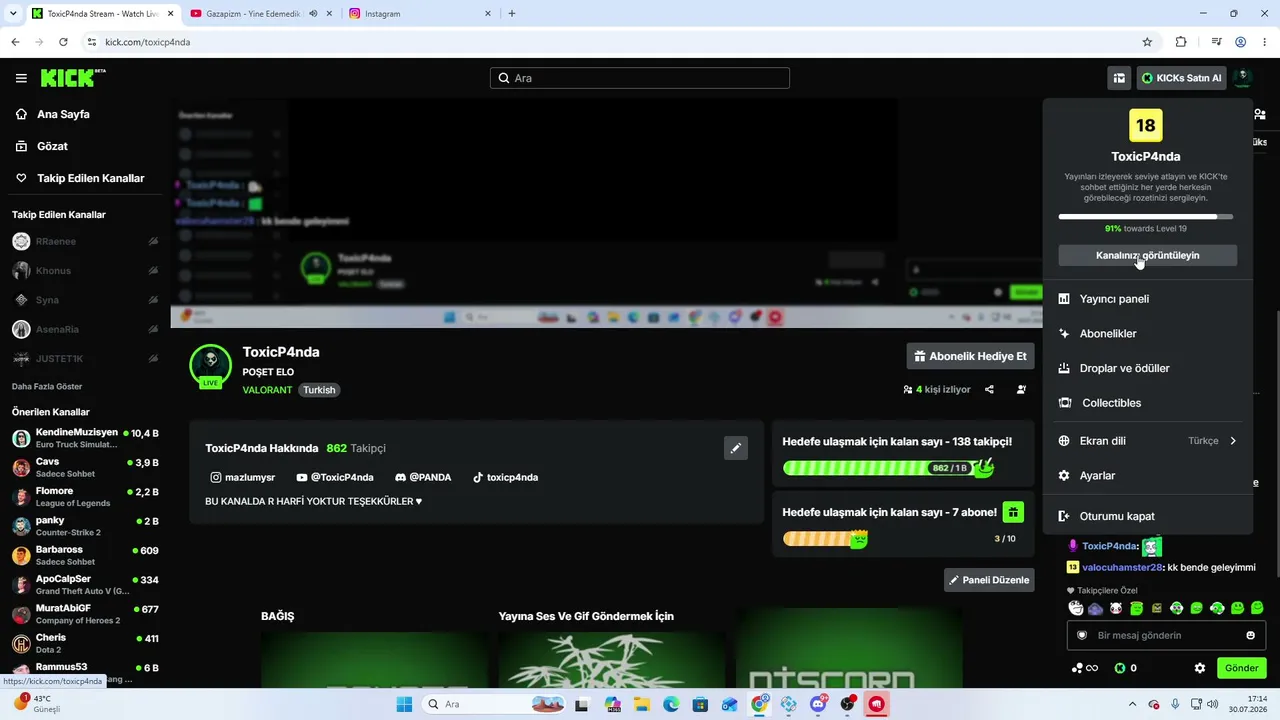
Task: Expand the Ekran dili language submenu
Action: (1147, 441)
